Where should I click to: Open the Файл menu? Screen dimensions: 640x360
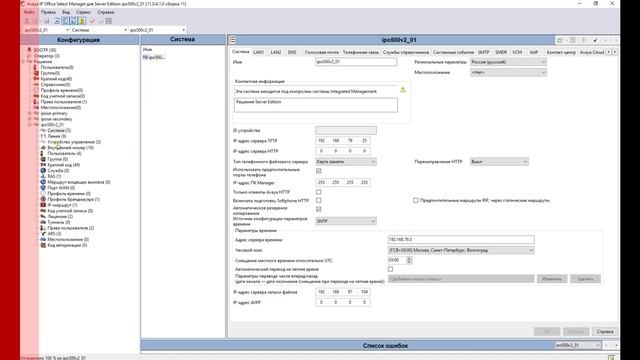click(x=29, y=12)
